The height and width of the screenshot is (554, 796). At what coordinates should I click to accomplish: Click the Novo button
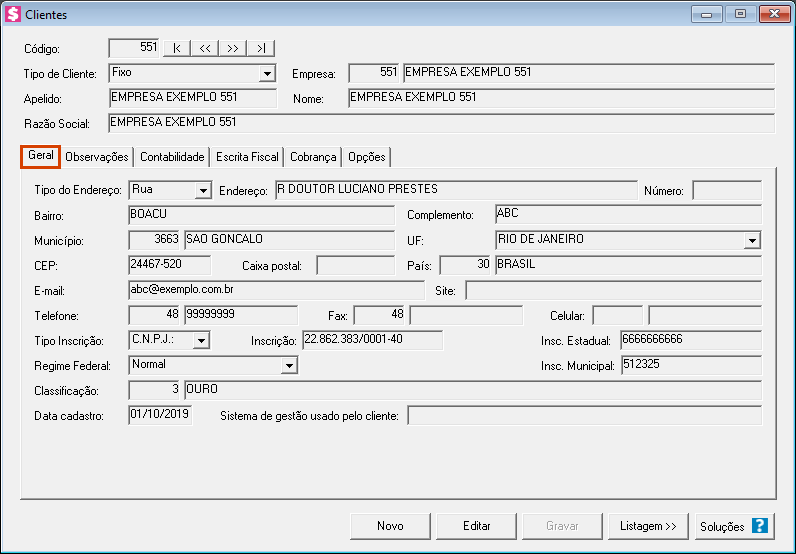(x=390, y=526)
